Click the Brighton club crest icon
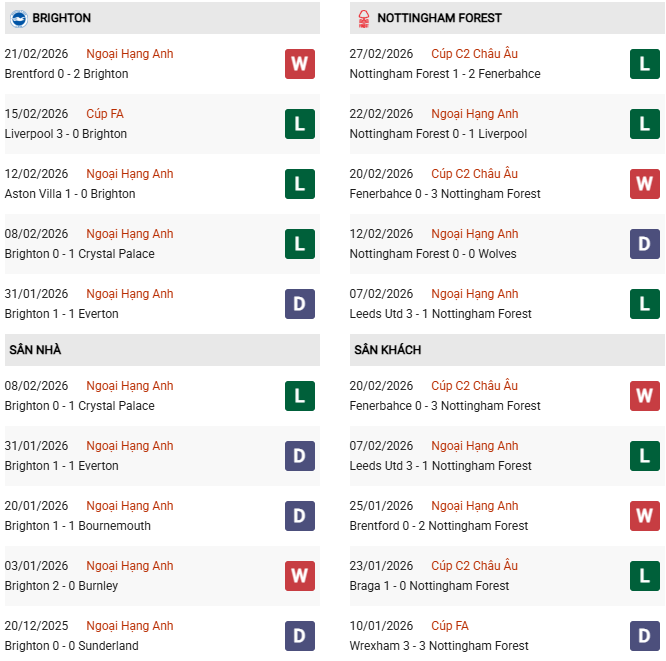 (x=18, y=18)
